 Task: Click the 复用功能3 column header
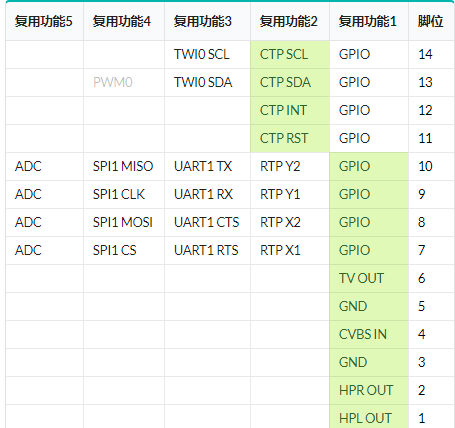[207, 22]
